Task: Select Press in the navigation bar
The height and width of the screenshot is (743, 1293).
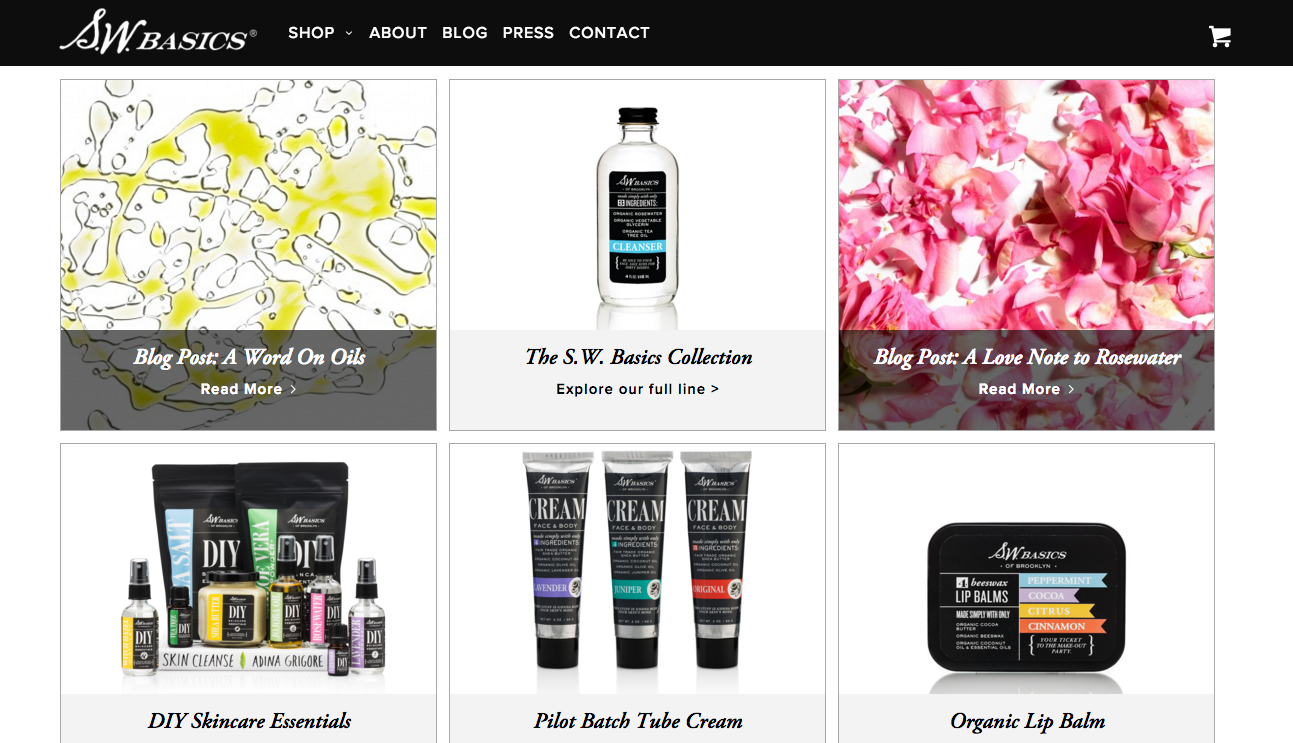Action: tap(528, 33)
